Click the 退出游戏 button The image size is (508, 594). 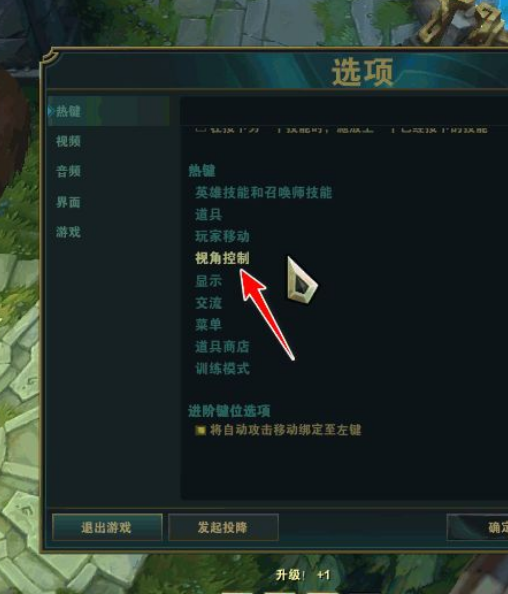click(x=107, y=527)
